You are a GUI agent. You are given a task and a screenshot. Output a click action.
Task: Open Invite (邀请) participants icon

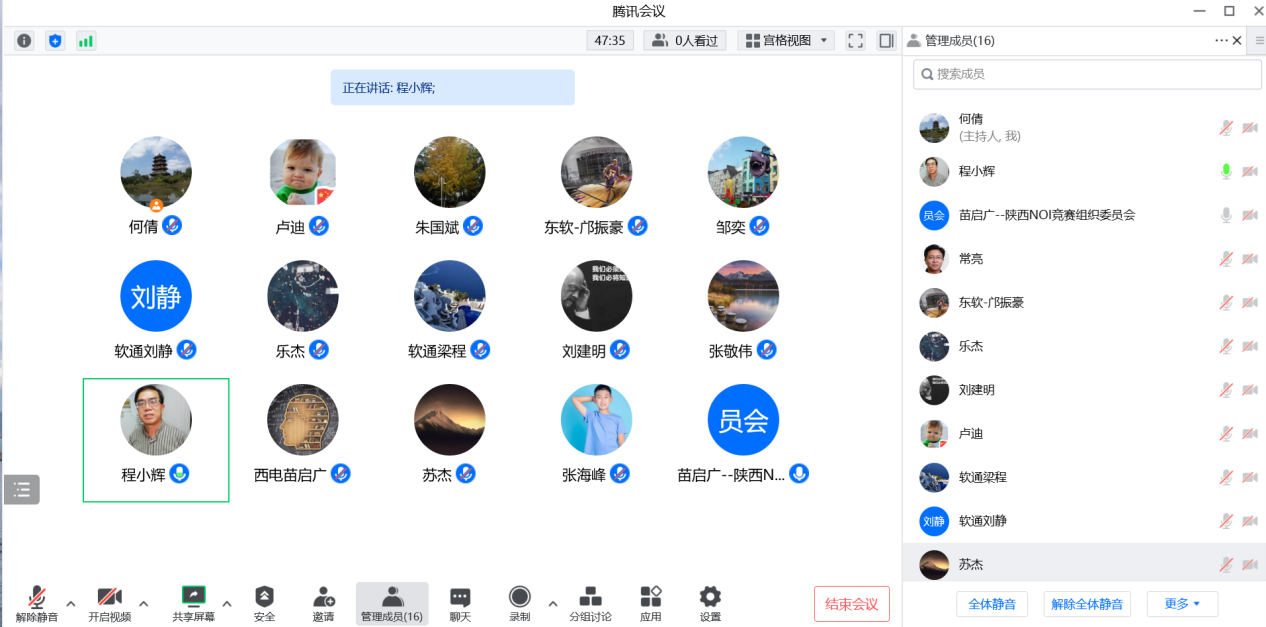point(323,604)
